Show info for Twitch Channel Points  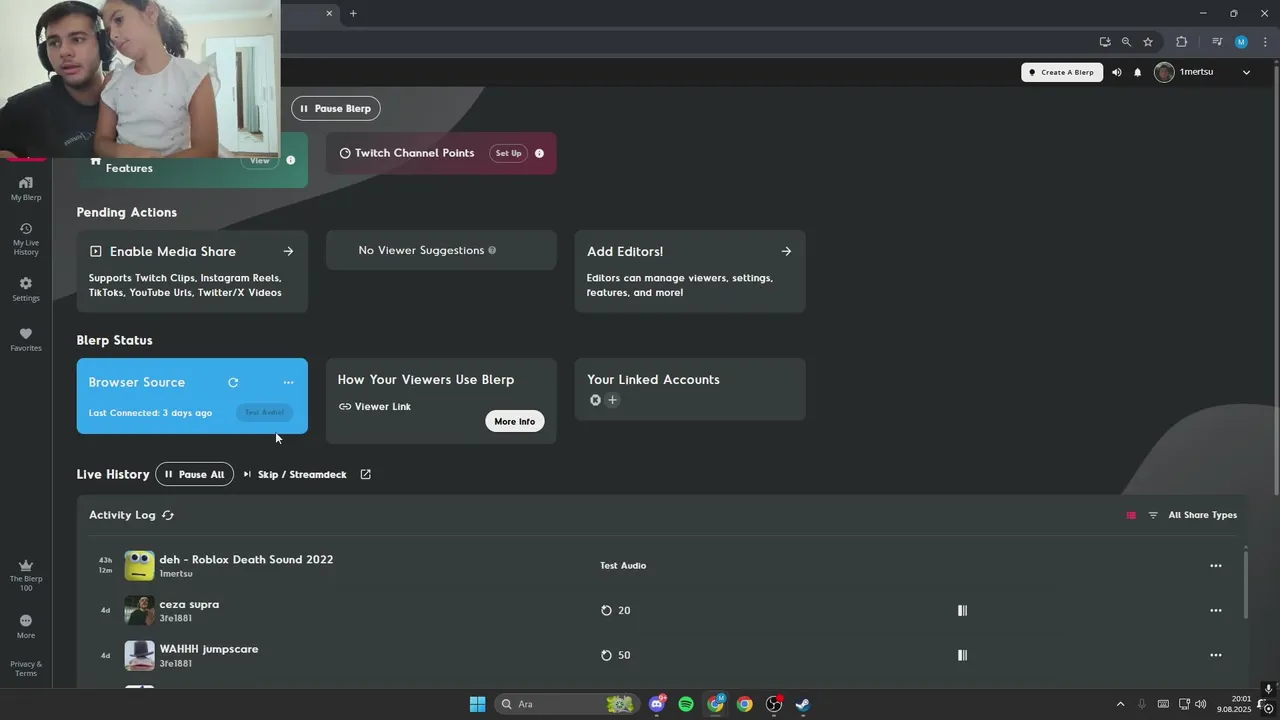click(x=539, y=153)
